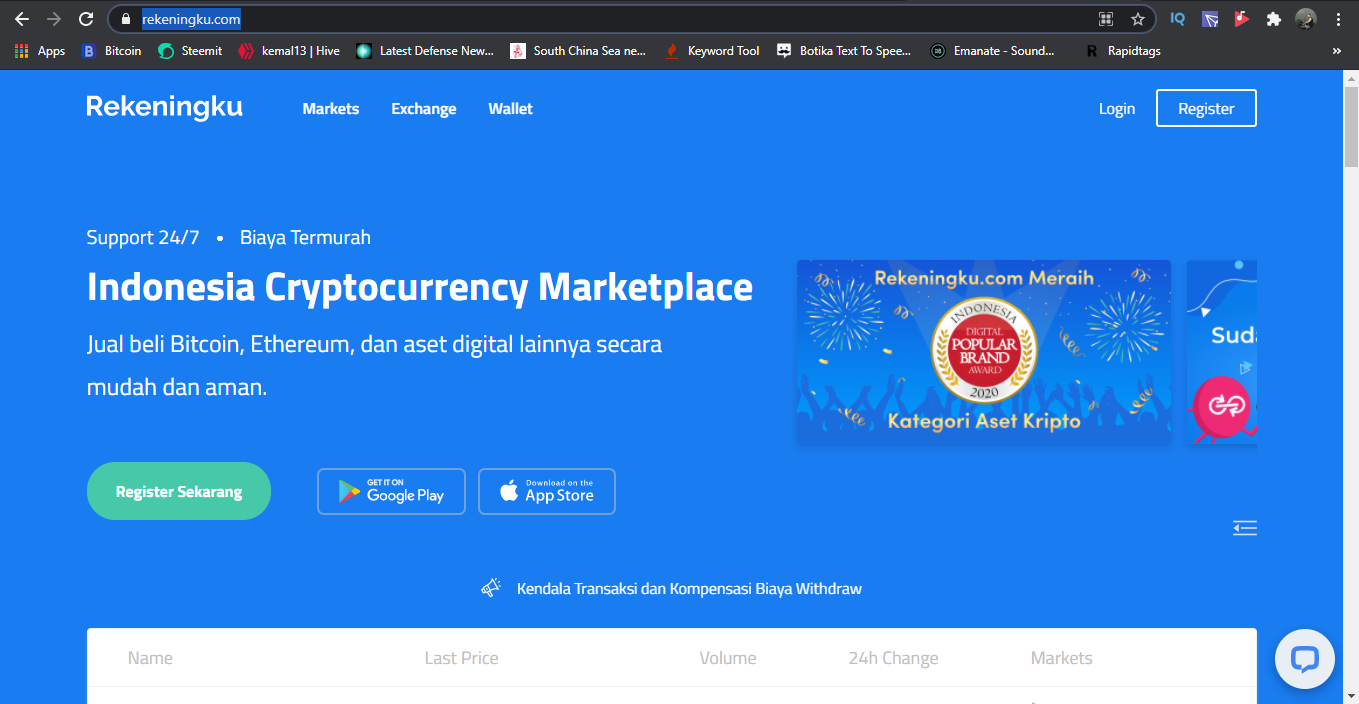This screenshot has width=1359, height=704.
Task: Get the app on Google Play
Action: (391, 492)
